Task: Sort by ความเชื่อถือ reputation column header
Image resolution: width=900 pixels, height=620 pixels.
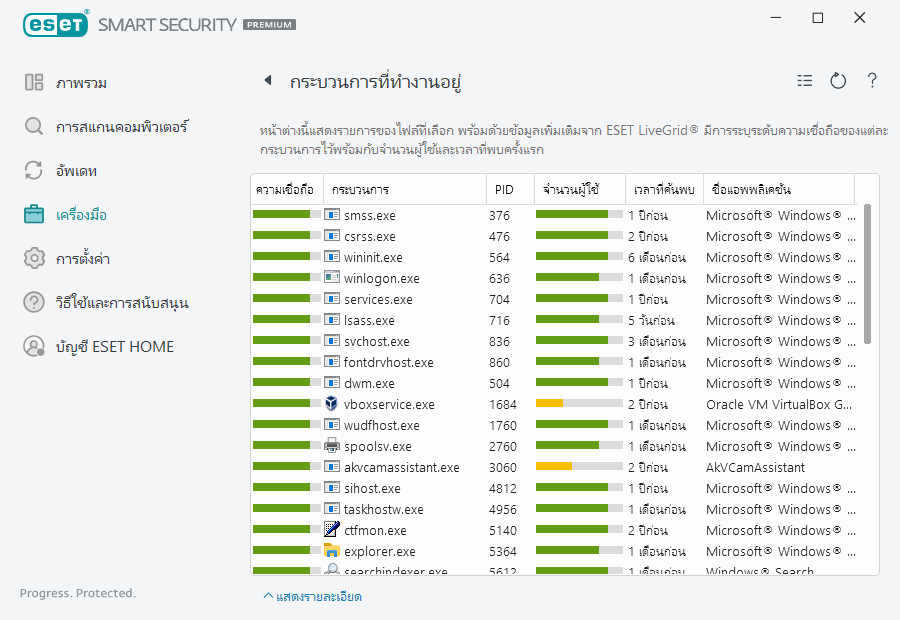Action: 286,189
